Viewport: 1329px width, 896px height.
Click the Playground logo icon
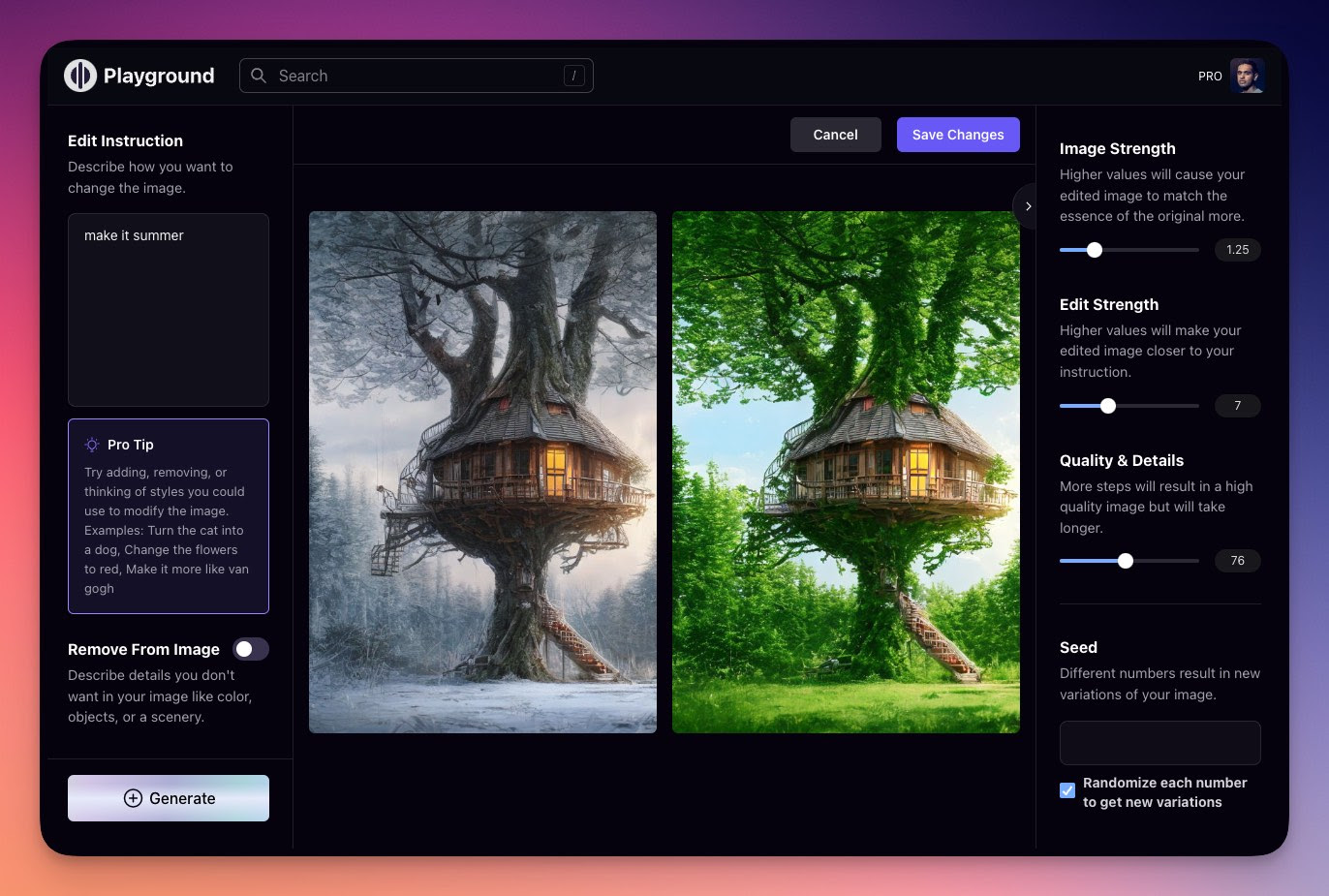[x=80, y=76]
